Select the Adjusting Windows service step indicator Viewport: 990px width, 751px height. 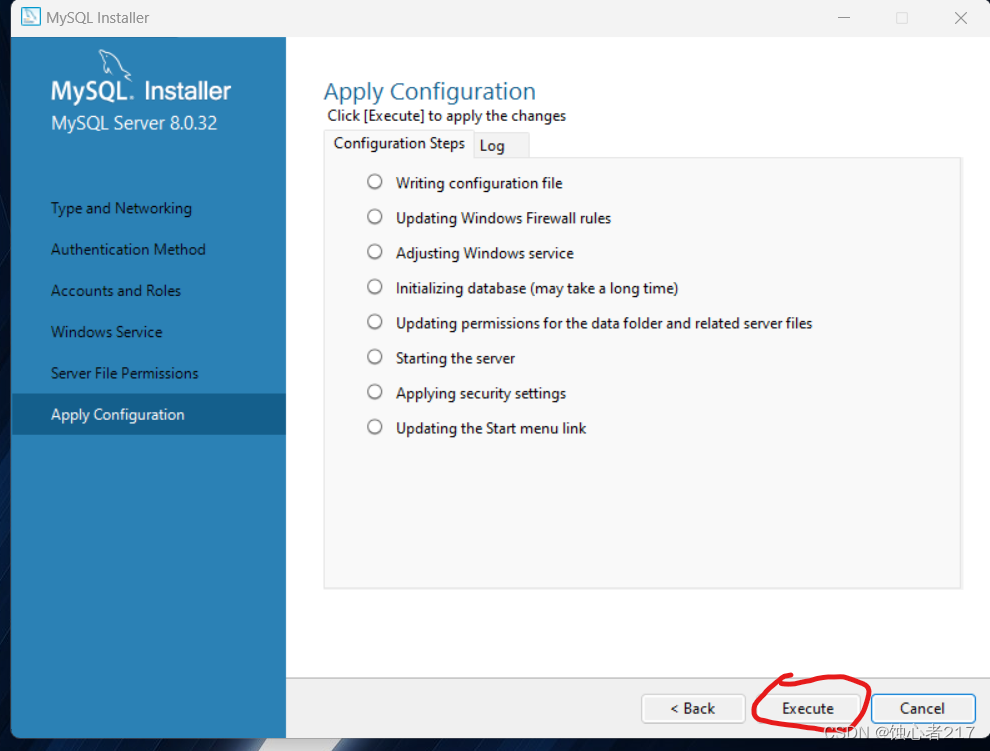click(374, 252)
